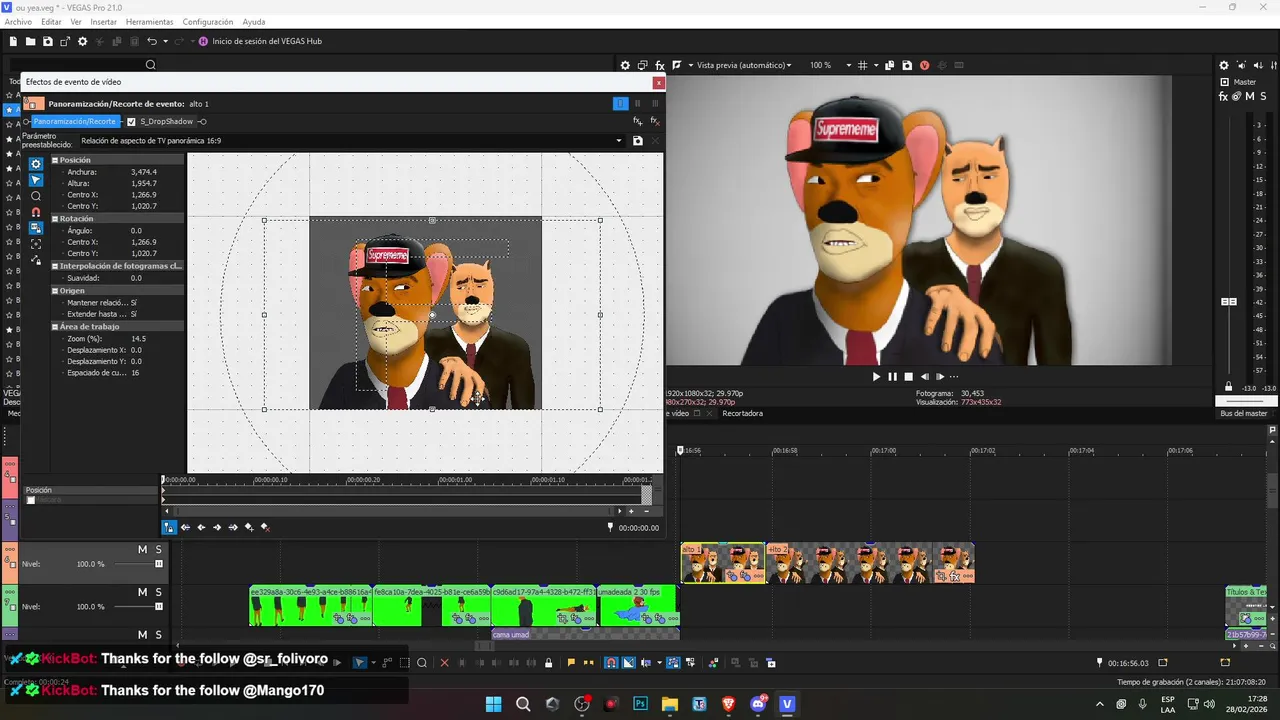Click the delete keyframe icon
Screen dimensions: 1280x720
point(265,527)
